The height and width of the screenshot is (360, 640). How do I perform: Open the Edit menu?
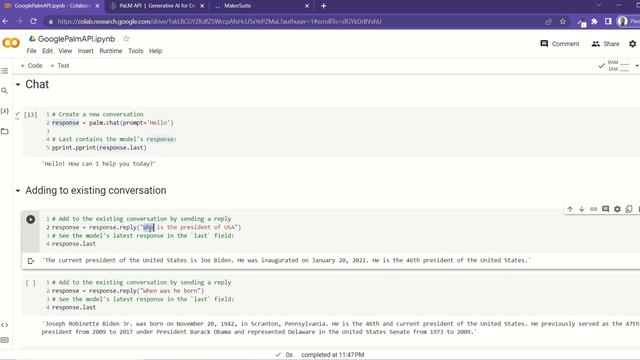47,51
